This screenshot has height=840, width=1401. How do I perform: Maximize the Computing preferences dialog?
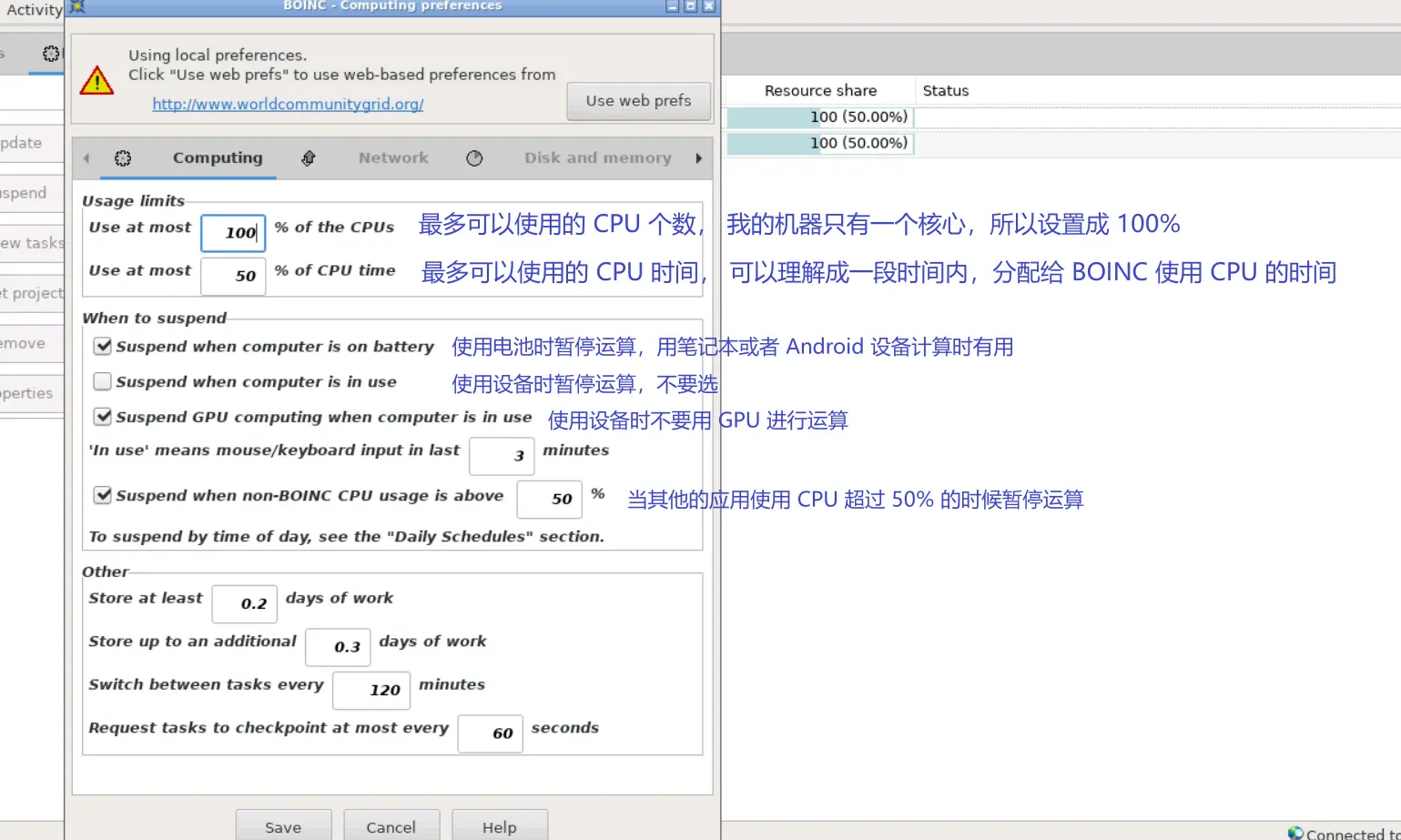(x=691, y=6)
